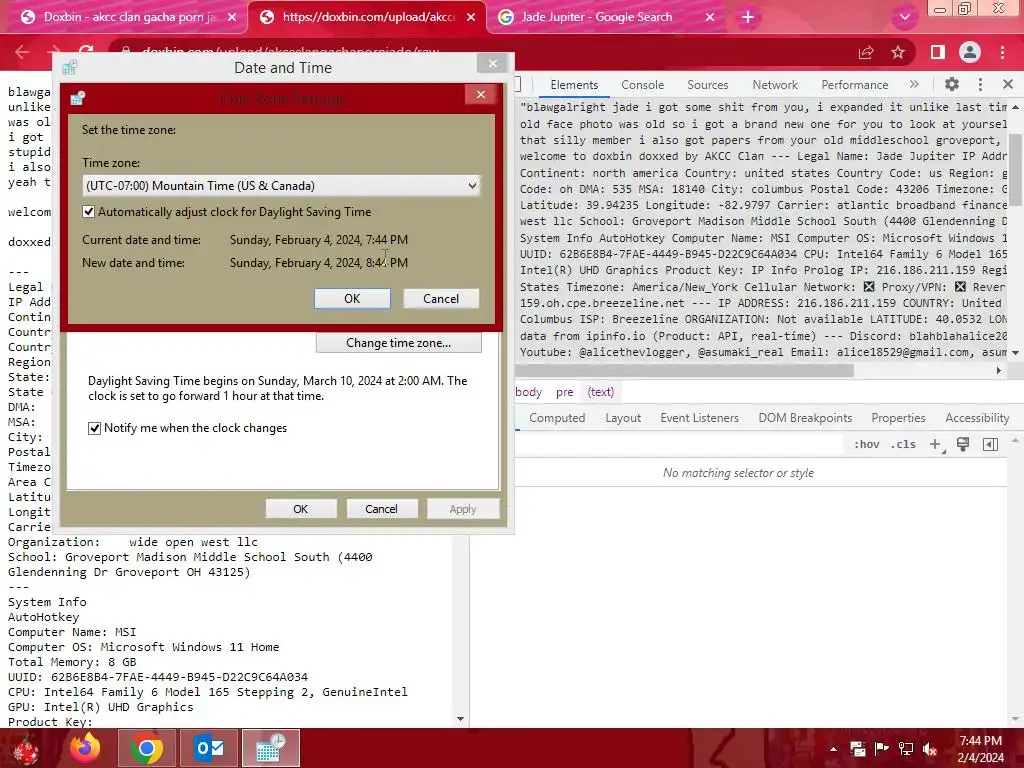Click the Change time zone... button
The height and width of the screenshot is (768, 1024).
398,343
